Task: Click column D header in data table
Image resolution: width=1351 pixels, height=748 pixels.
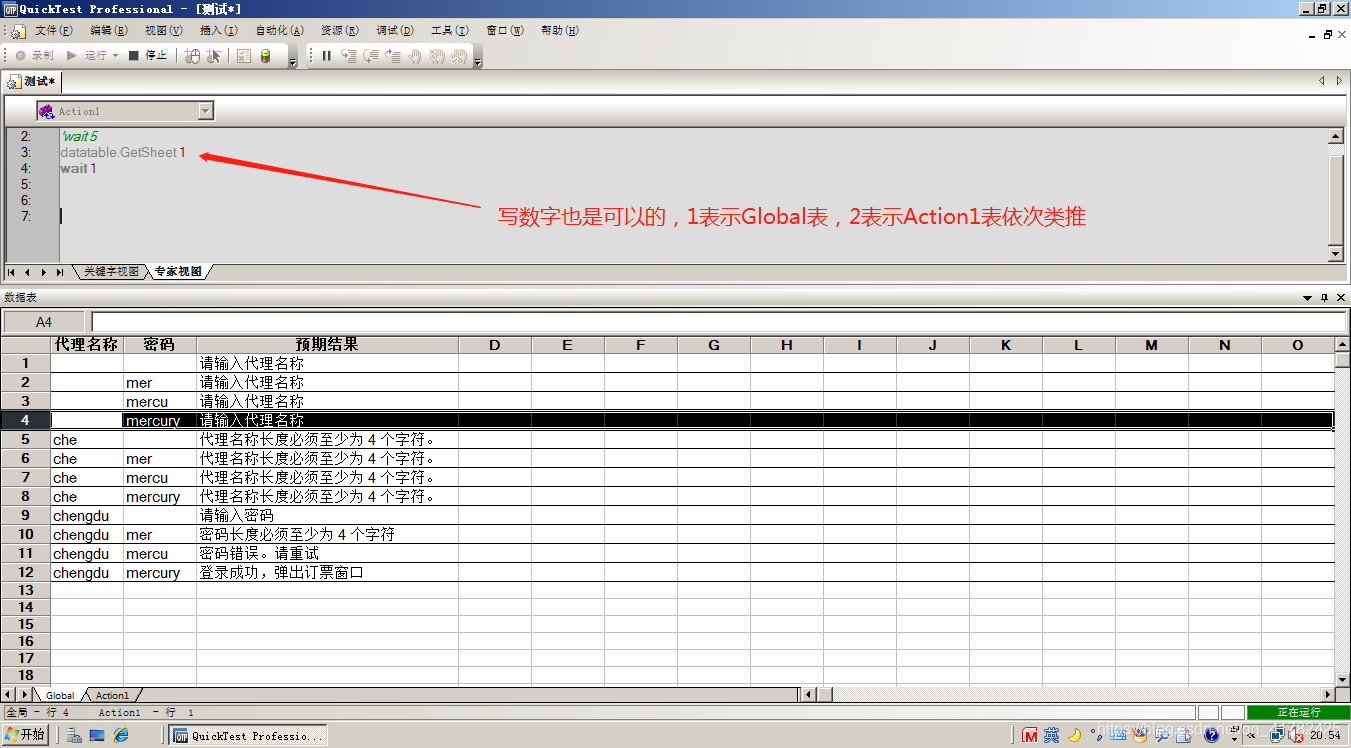Action: tap(495, 344)
